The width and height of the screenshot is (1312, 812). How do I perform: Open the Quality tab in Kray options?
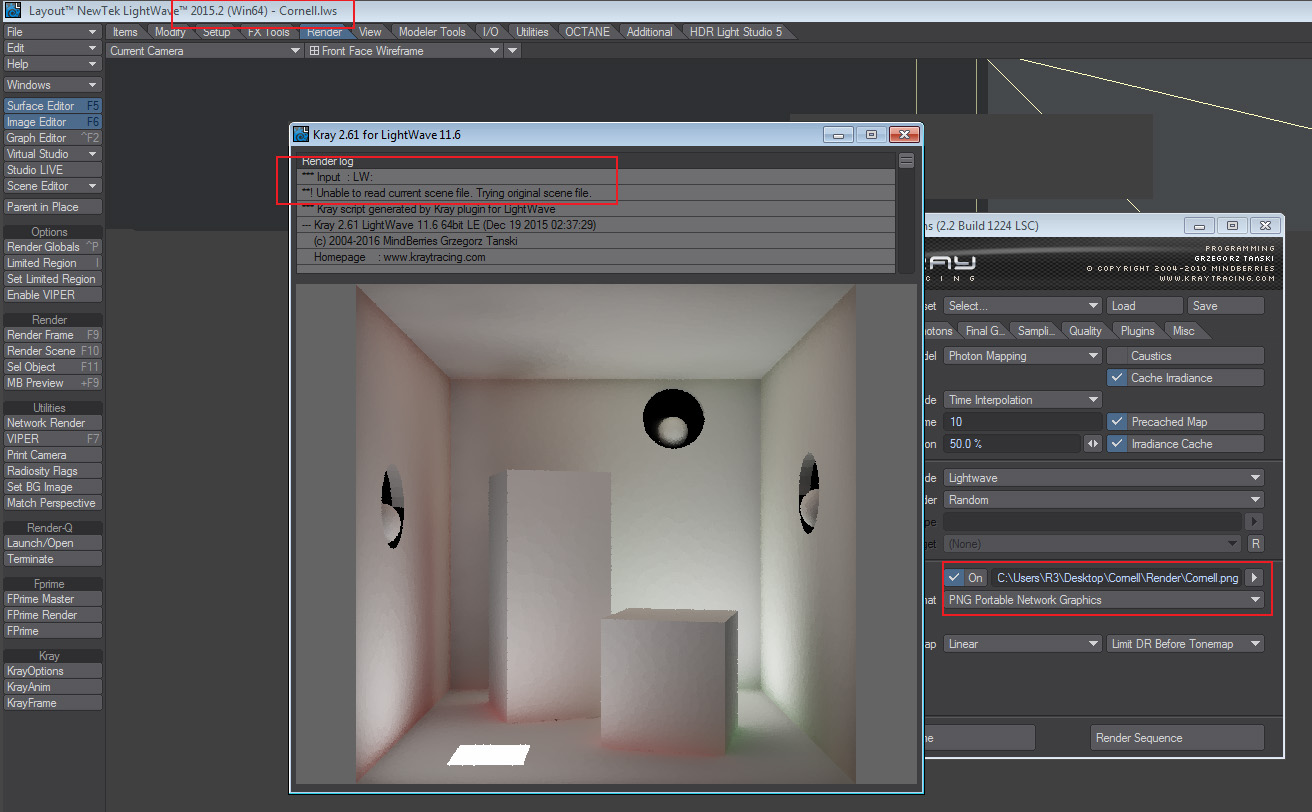coord(1085,331)
